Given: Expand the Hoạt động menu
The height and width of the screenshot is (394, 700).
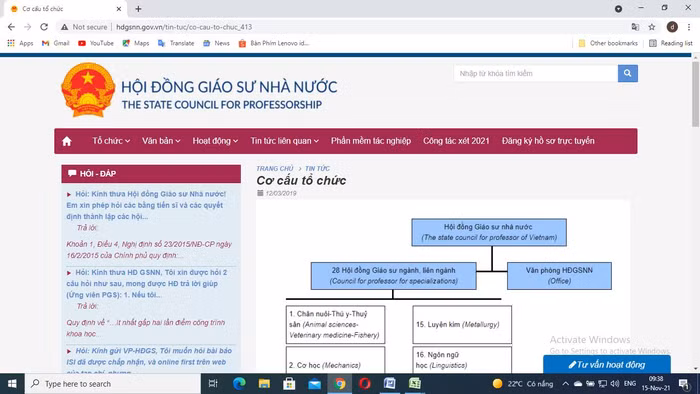Looking at the screenshot, I should (215, 141).
